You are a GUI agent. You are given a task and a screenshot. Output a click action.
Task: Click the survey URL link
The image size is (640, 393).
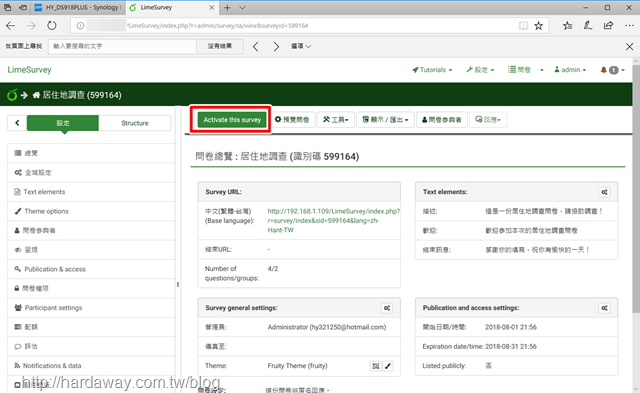point(333,221)
